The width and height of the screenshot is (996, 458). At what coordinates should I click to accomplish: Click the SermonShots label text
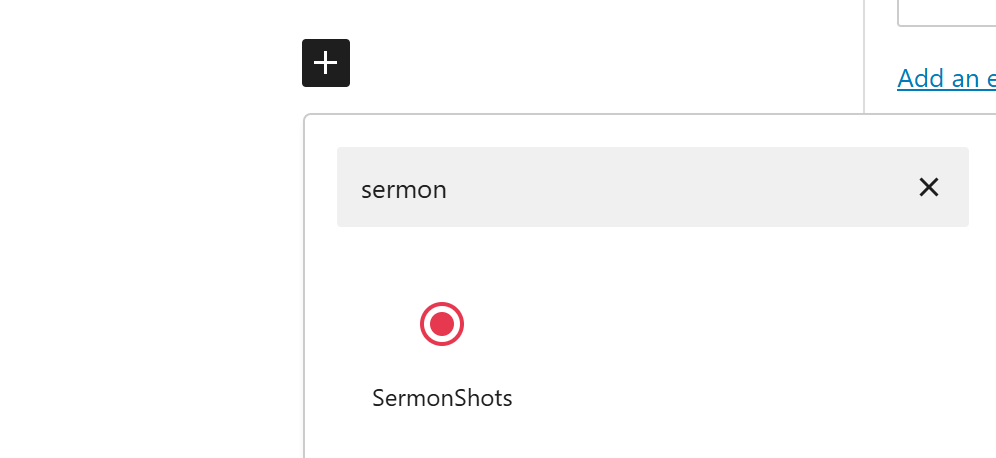(442, 398)
